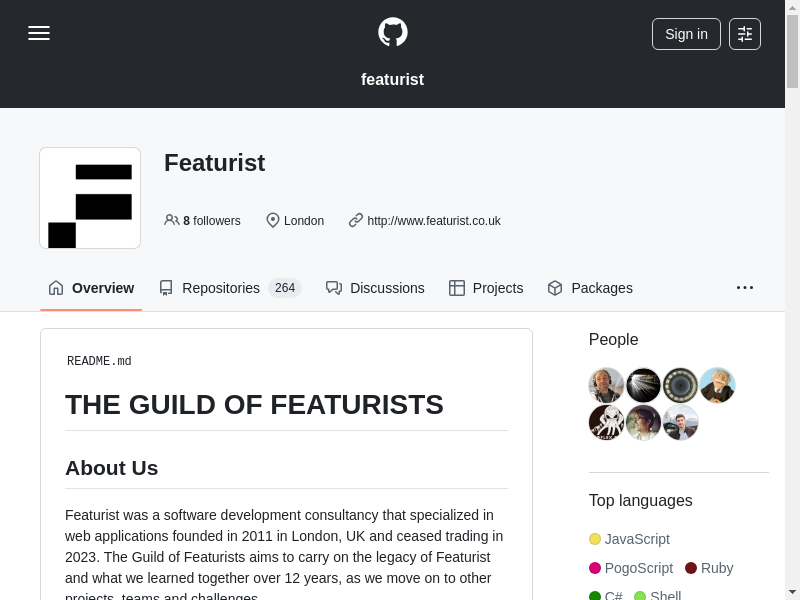
Task: Click the Packages box icon
Action: click(x=555, y=288)
